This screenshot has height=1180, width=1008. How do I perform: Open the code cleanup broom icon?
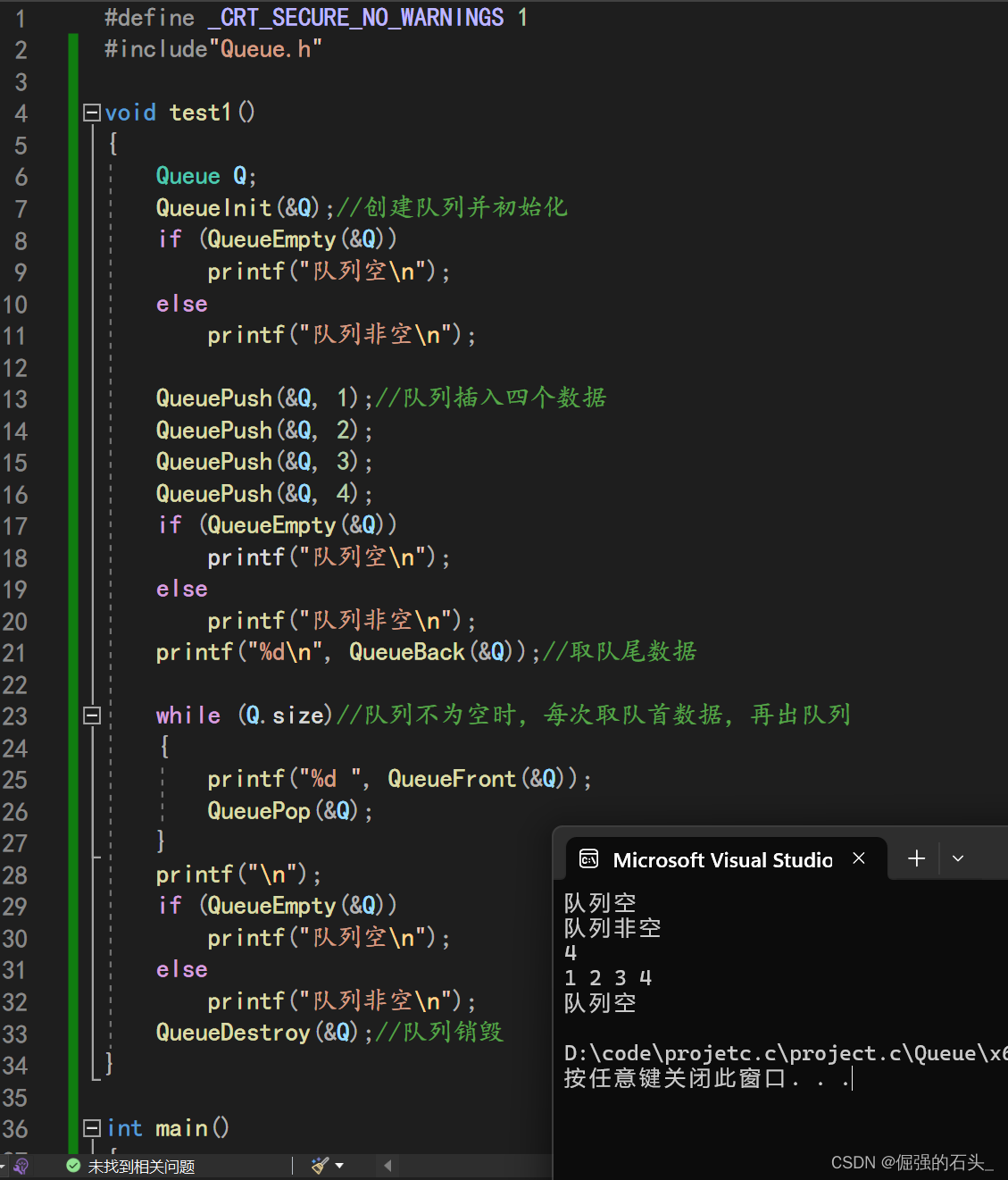point(320,1165)
